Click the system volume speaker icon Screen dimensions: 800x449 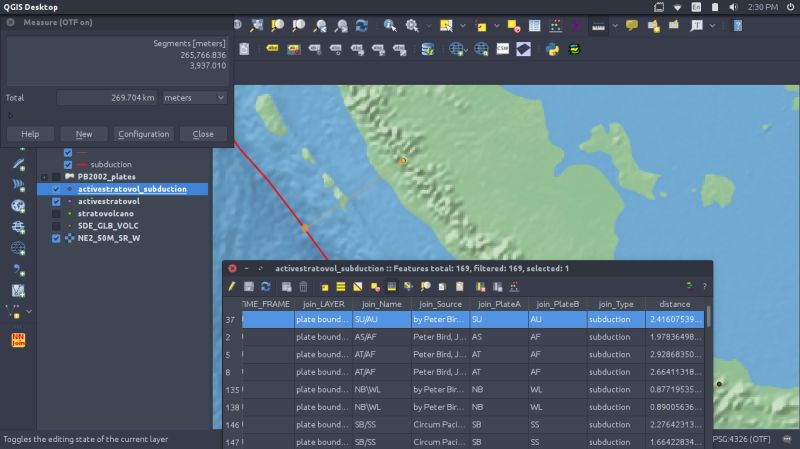733,7
